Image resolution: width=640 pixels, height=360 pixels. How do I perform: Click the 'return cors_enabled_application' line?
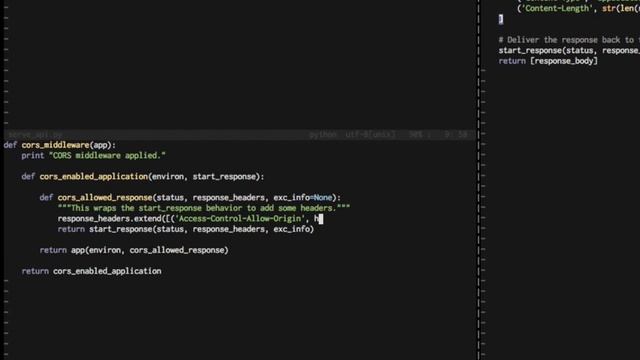(91, 271)
